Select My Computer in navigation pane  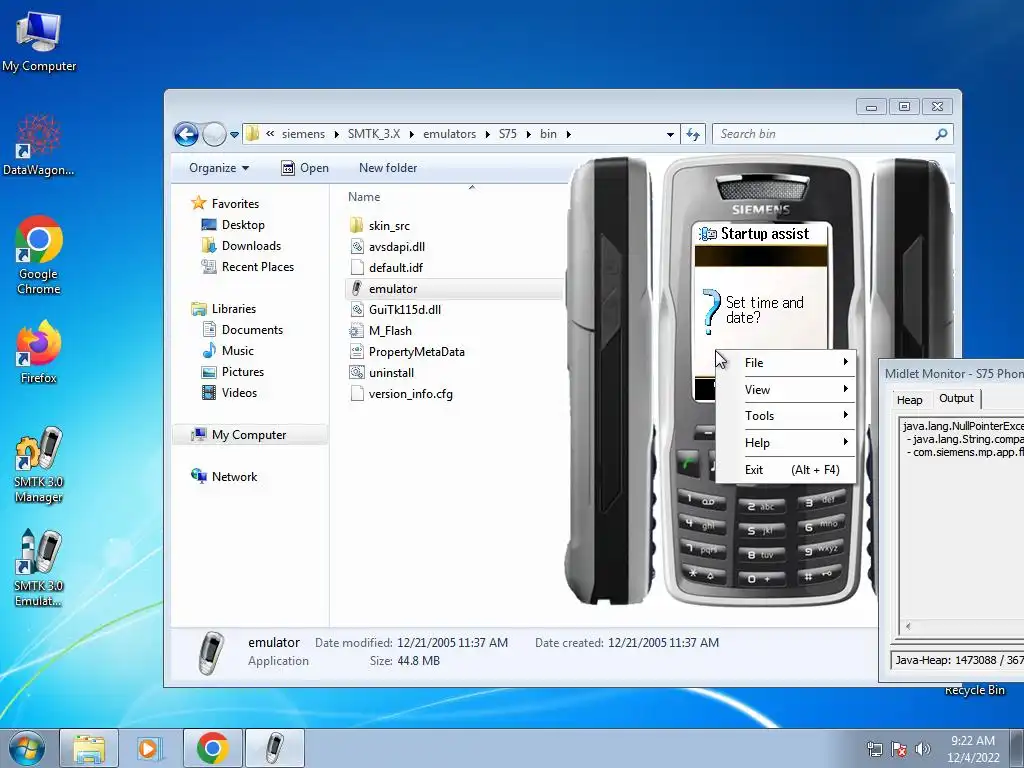pyautogui.click(x=249, y=435)
